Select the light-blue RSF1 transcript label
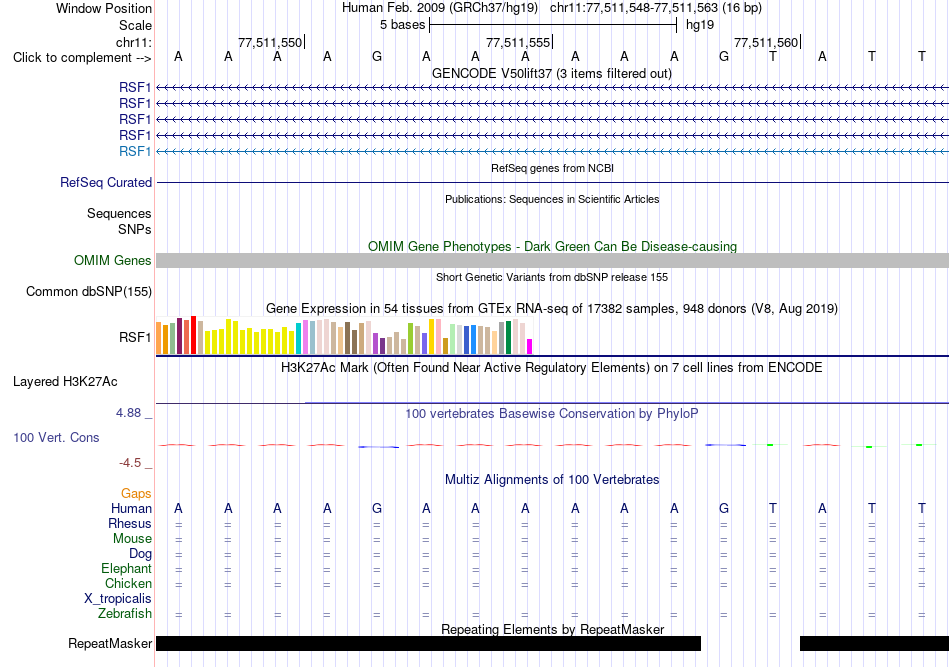Viewport: 950px width, 667px height. pyautogui.click(x=135, y=151)
